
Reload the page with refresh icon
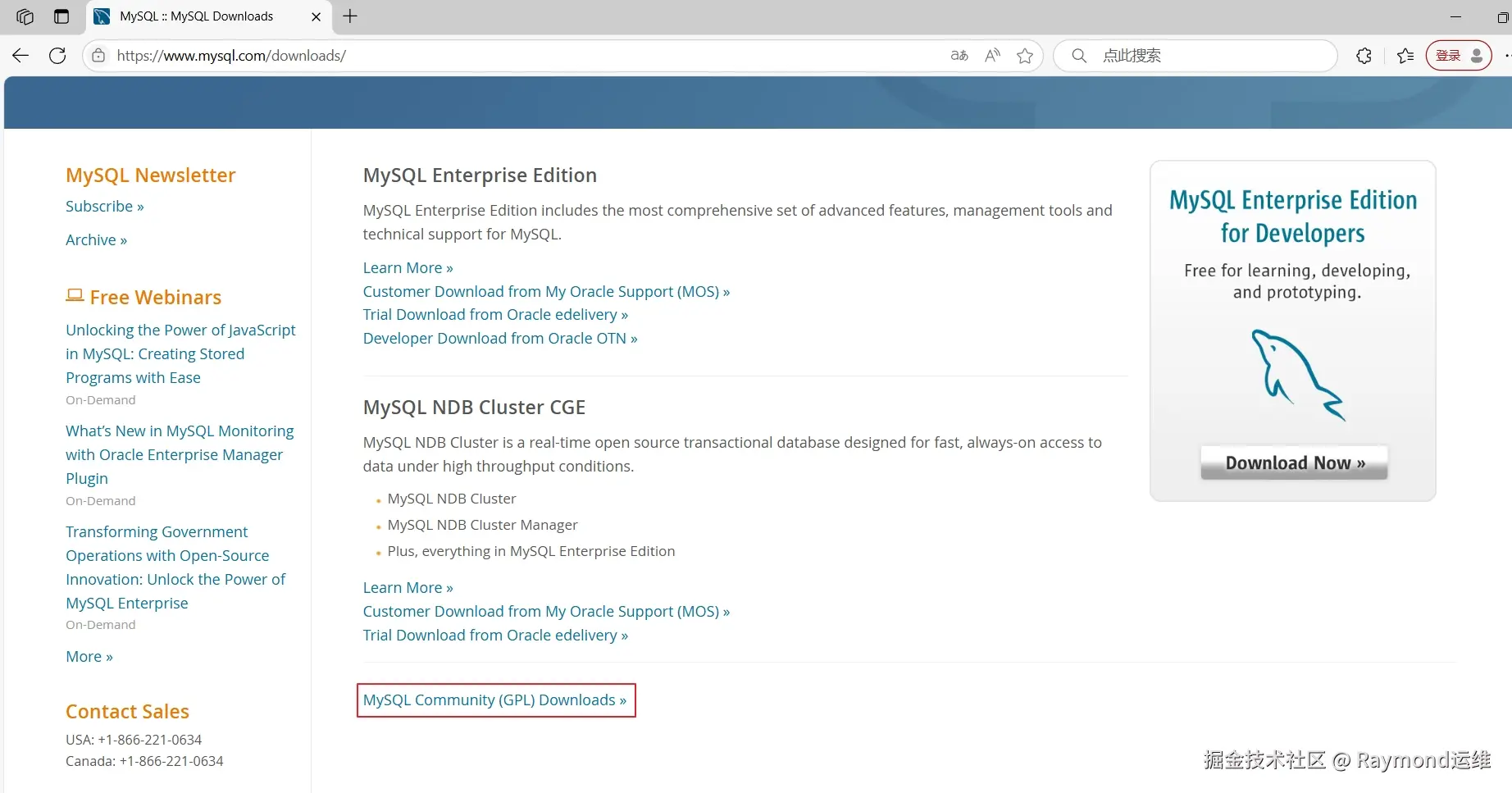pos(57,56)
